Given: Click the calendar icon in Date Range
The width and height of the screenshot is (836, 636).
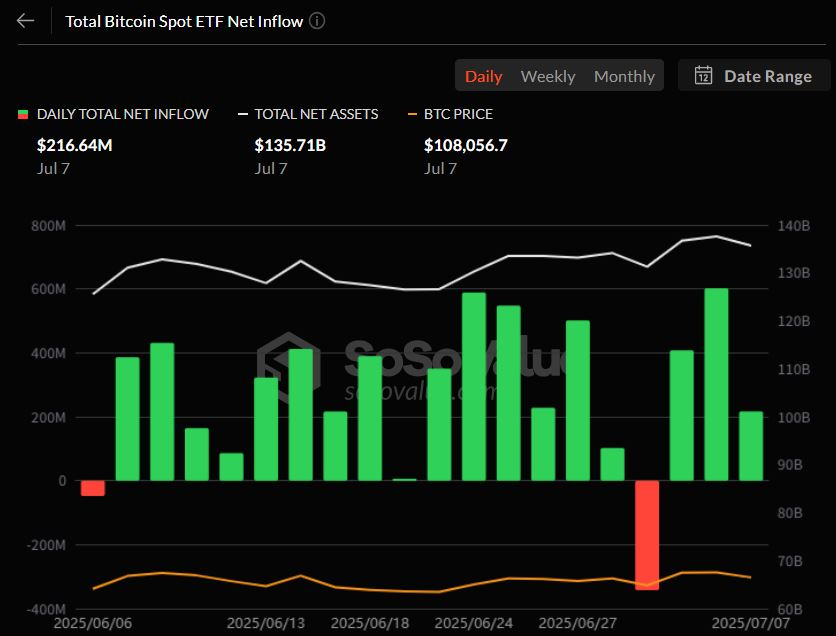Looking at the screenshot, I should tap(703, 76).
